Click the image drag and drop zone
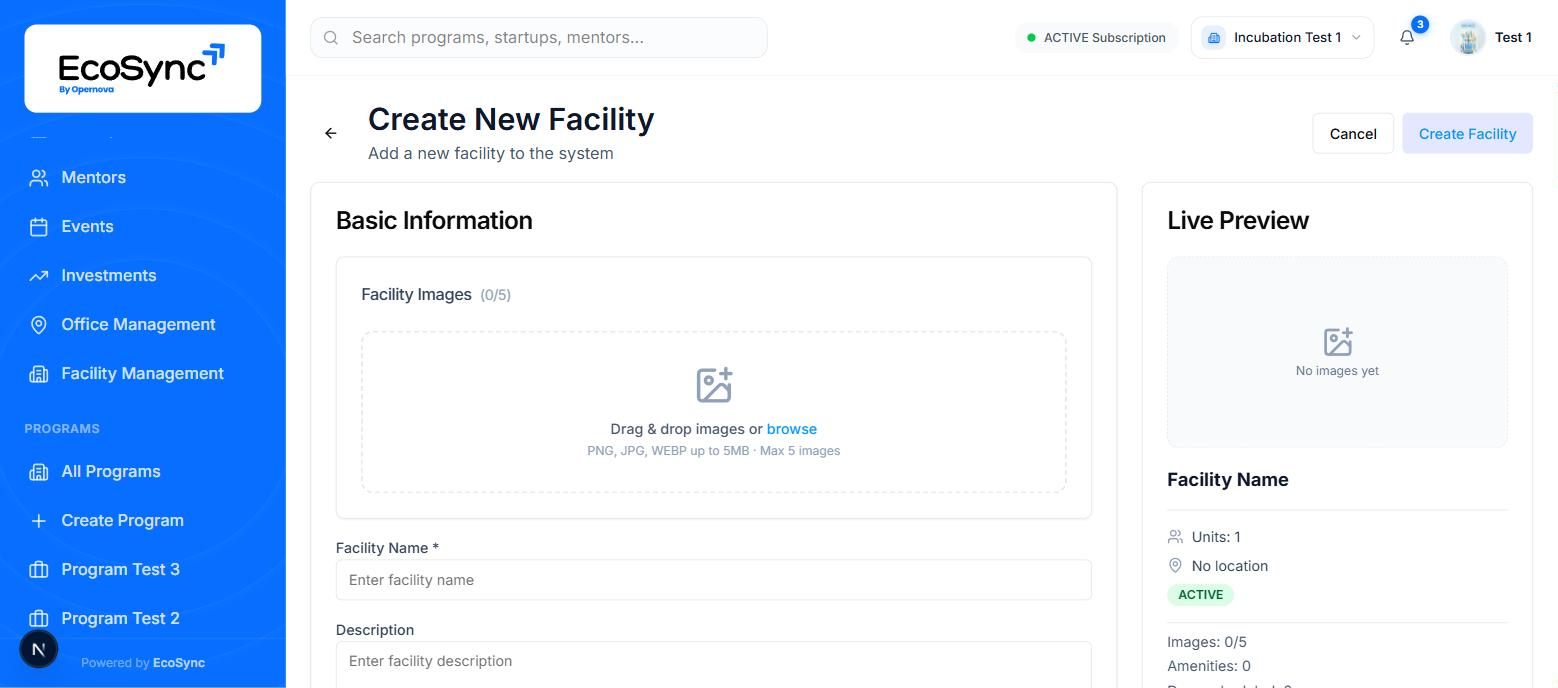Viewport: 1558px width, 688px height. click(714, 412)
